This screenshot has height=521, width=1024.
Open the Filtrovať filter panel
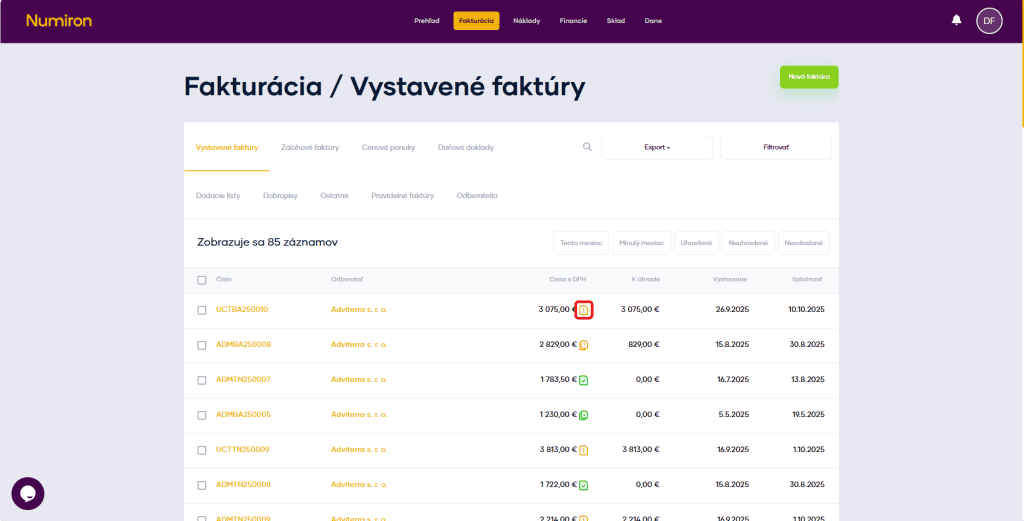click(776, 148)
